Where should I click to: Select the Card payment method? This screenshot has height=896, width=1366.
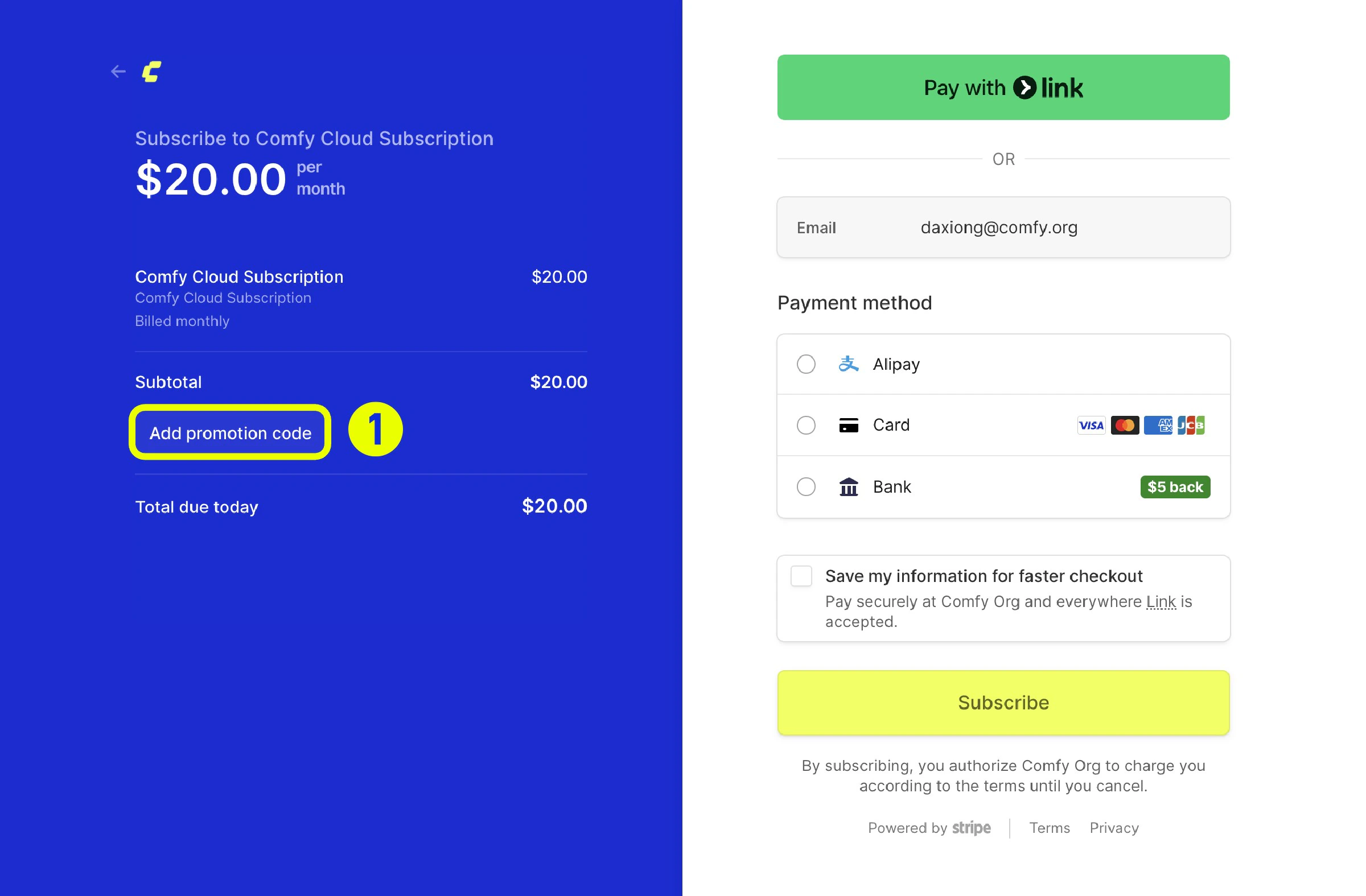pyautogui.click(x=806, y=425)
